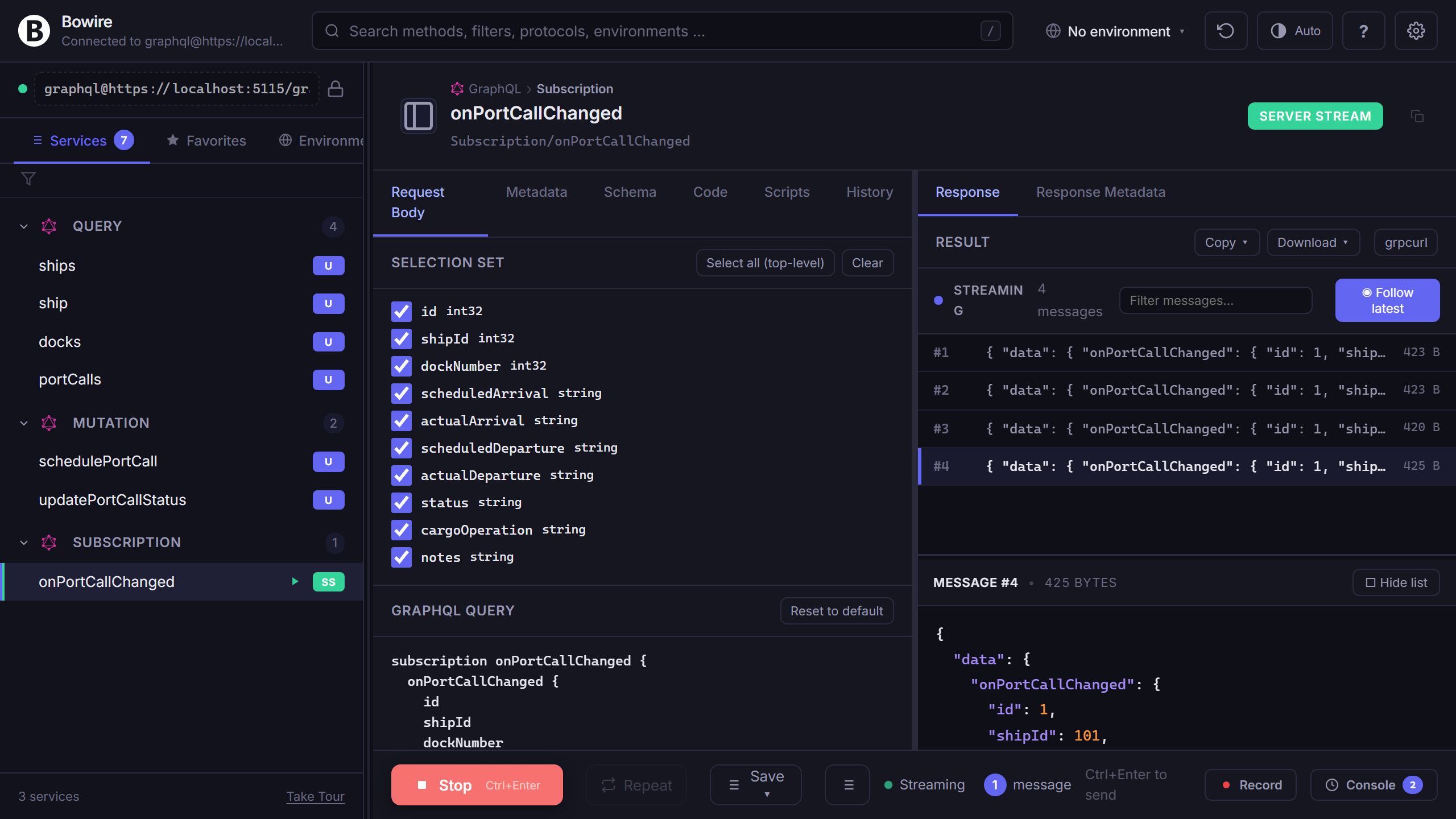
Task: Toggle Follow latest messages
Action: pos(1387,300)
